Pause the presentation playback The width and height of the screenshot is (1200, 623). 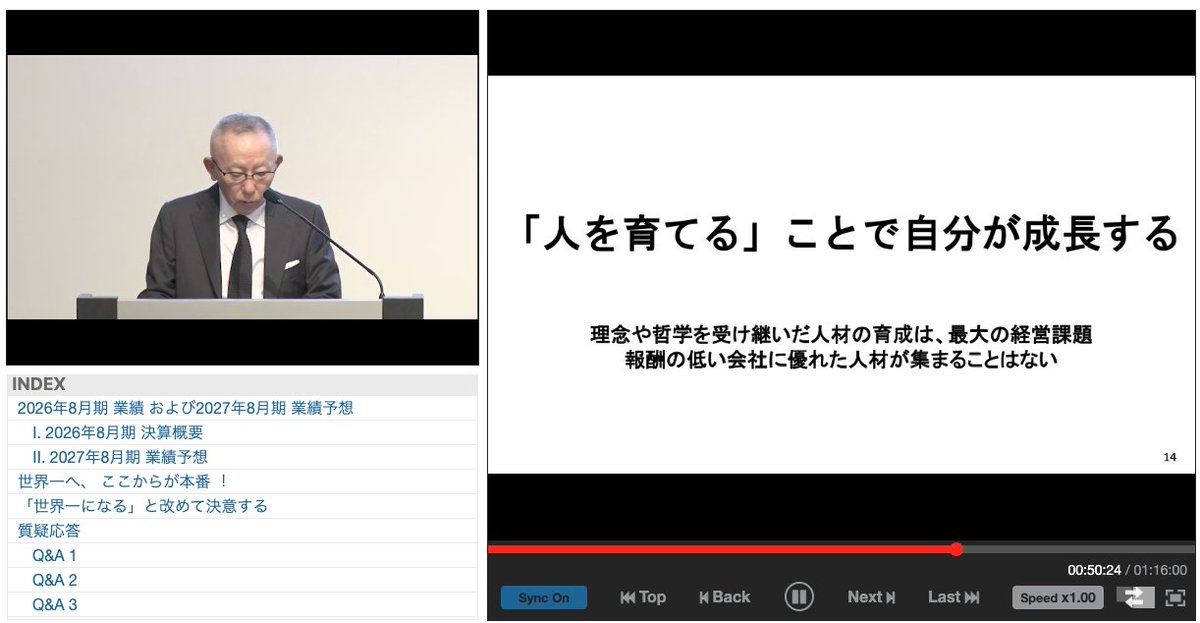[798, 597]
